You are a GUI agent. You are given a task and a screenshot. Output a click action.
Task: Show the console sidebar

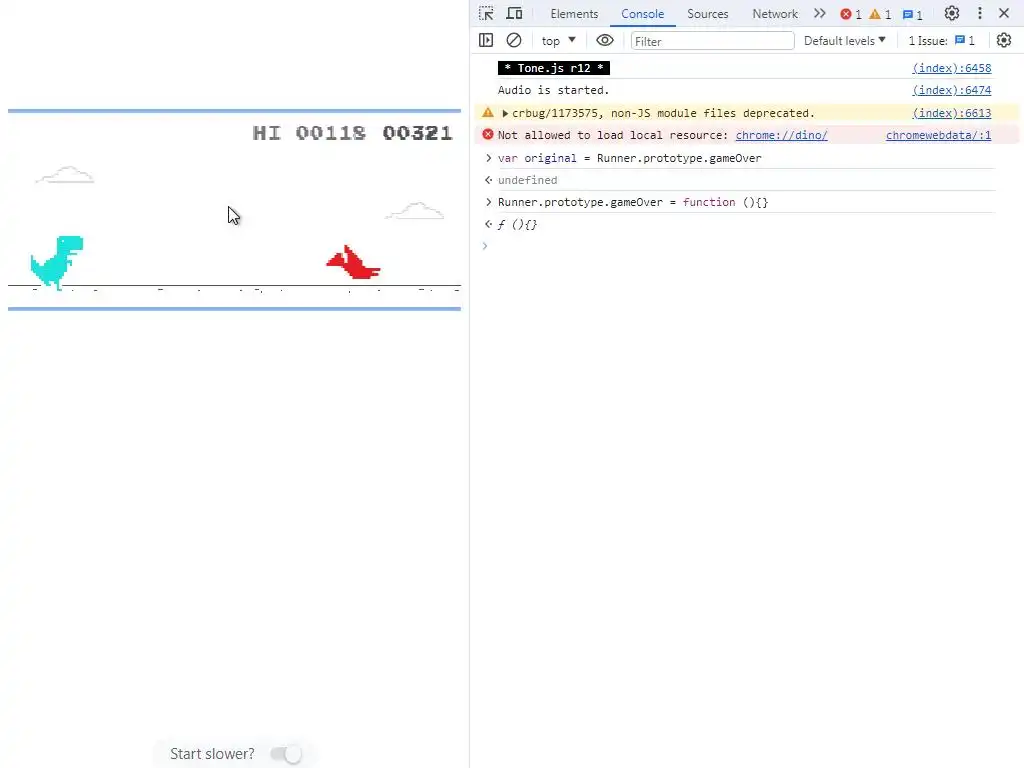(486, 40)
